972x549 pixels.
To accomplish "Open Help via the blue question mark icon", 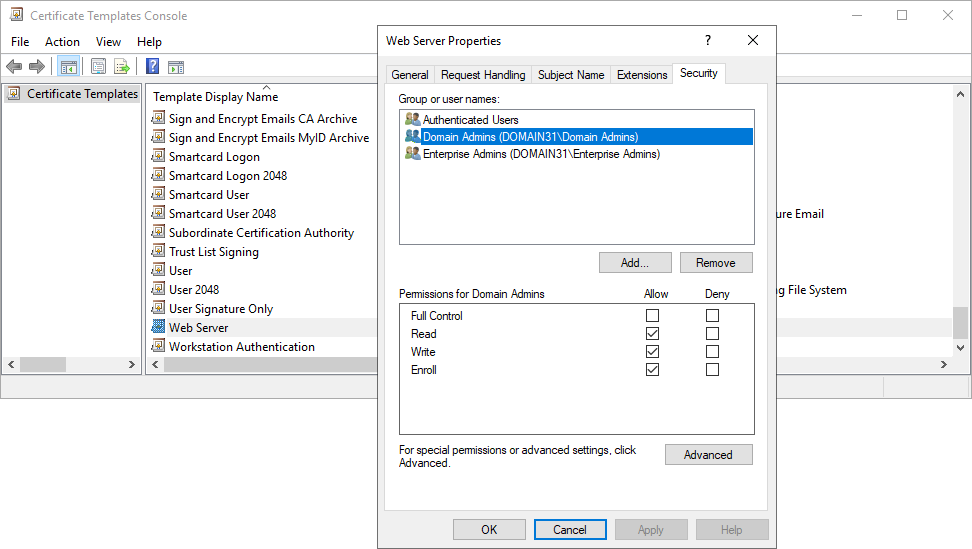I will [152, 67].
